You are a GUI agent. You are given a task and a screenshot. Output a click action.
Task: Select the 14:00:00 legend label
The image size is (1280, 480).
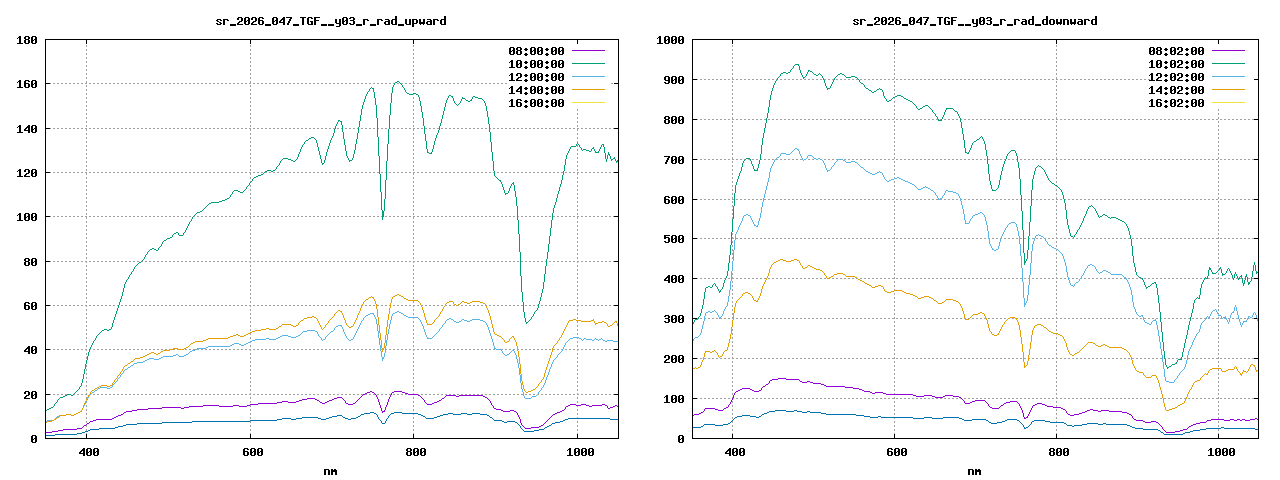(x=535, y=90)
